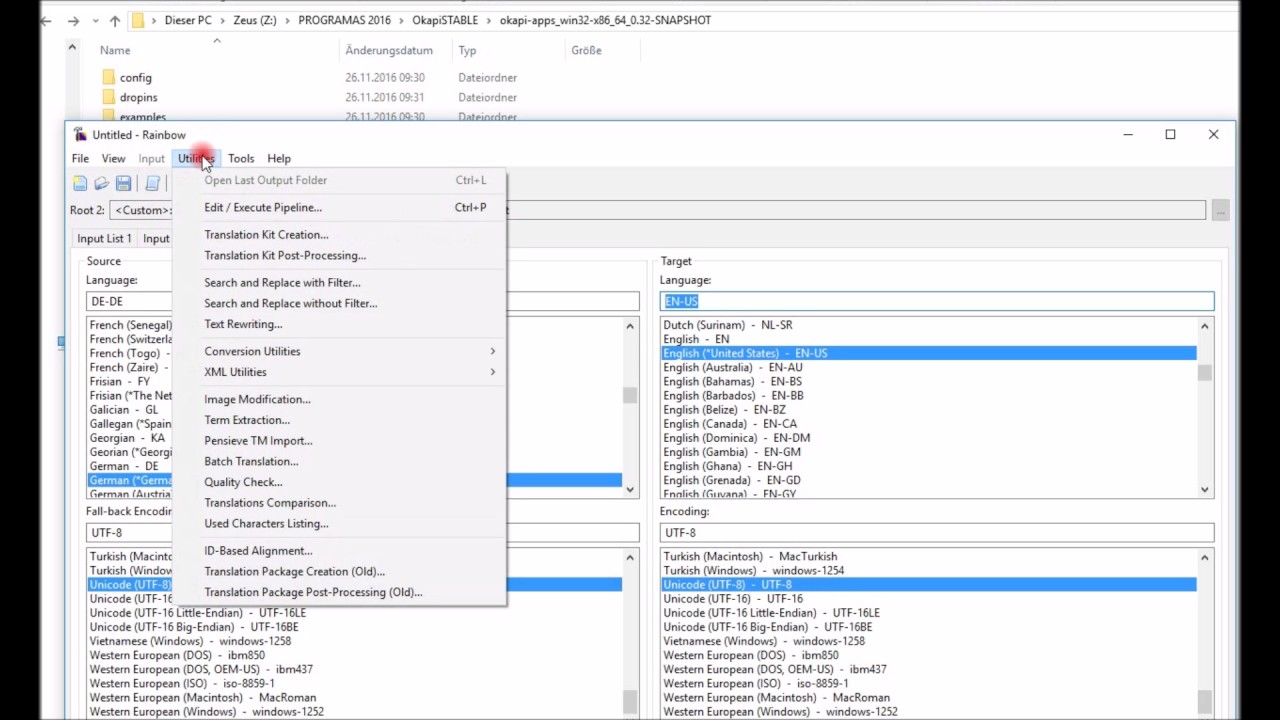This screenshot has height=720, width=1280.
Task: Select Western European (Macintosh) - MacRoman target encoding
Action: (x=776, y=697)
